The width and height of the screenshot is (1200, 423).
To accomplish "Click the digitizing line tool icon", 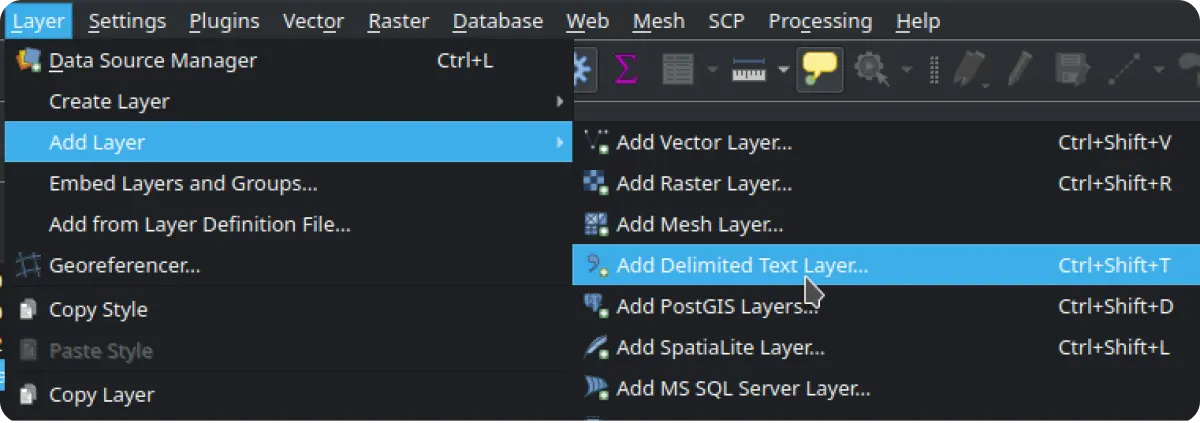I will (x=1126, y=70).
